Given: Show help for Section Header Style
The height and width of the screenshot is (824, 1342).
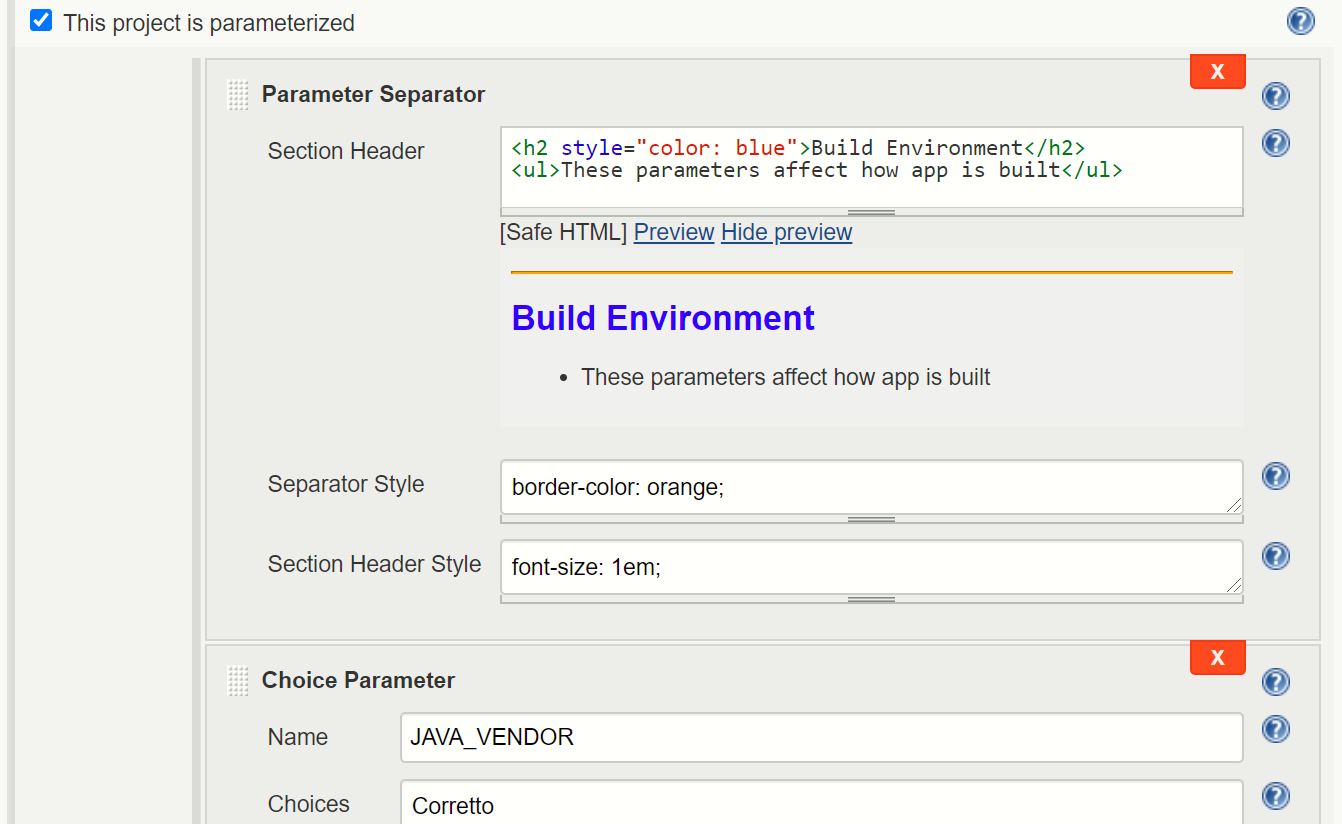Looking at the screenshot, I should tap(1275, 556).
